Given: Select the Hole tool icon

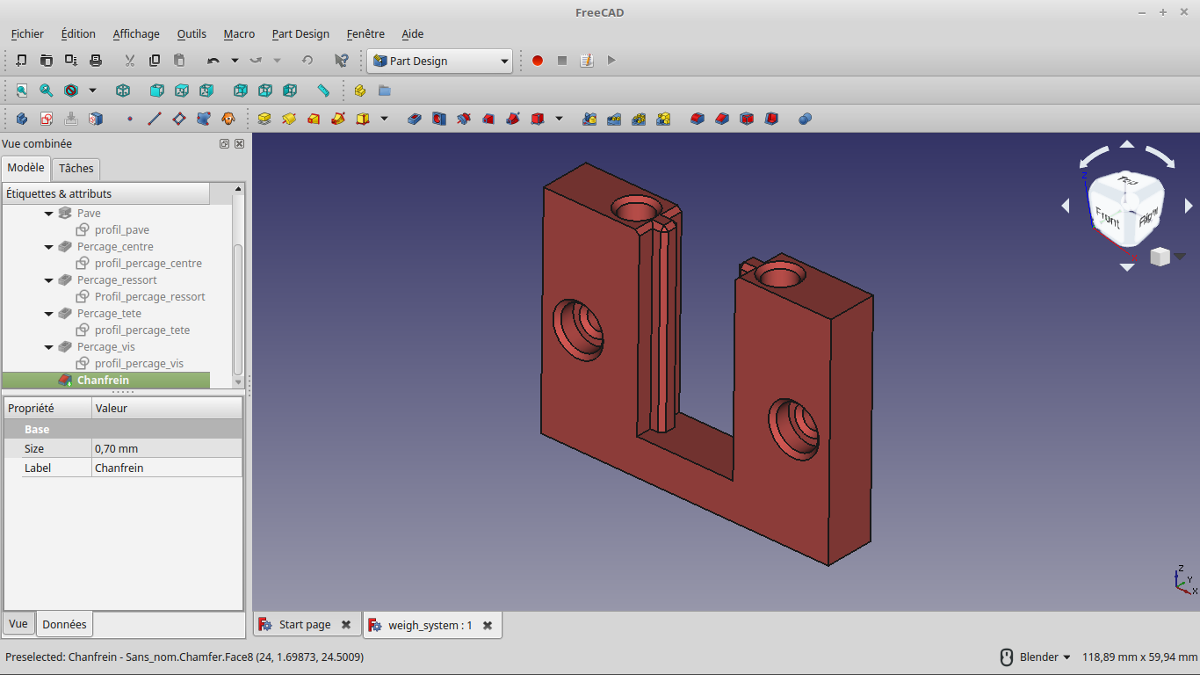Looking at the screenshot, I should (439, 118).
